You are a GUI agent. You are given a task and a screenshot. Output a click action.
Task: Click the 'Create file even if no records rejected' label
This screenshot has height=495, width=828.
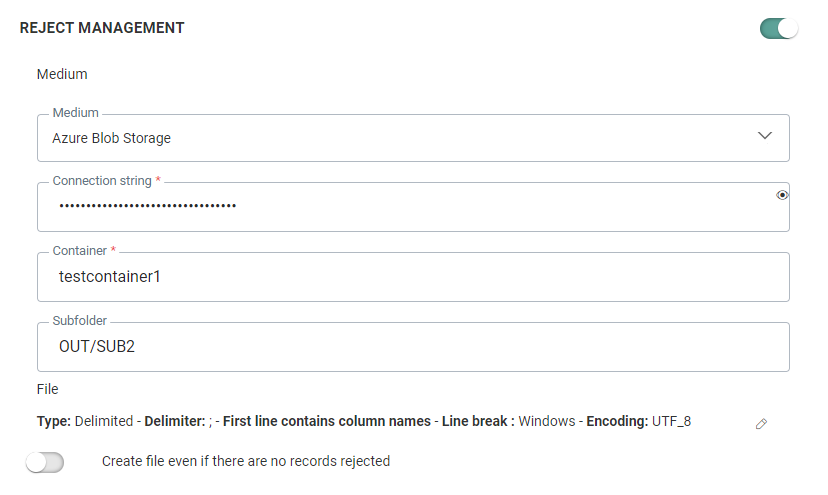(246, 462)
